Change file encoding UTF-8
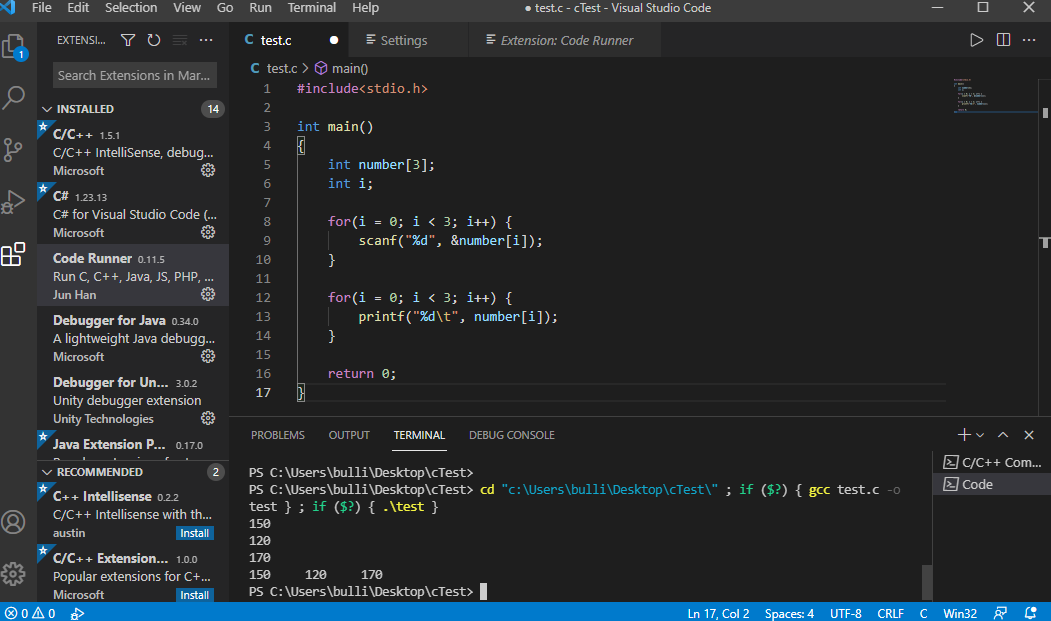 tap(845, 613)
